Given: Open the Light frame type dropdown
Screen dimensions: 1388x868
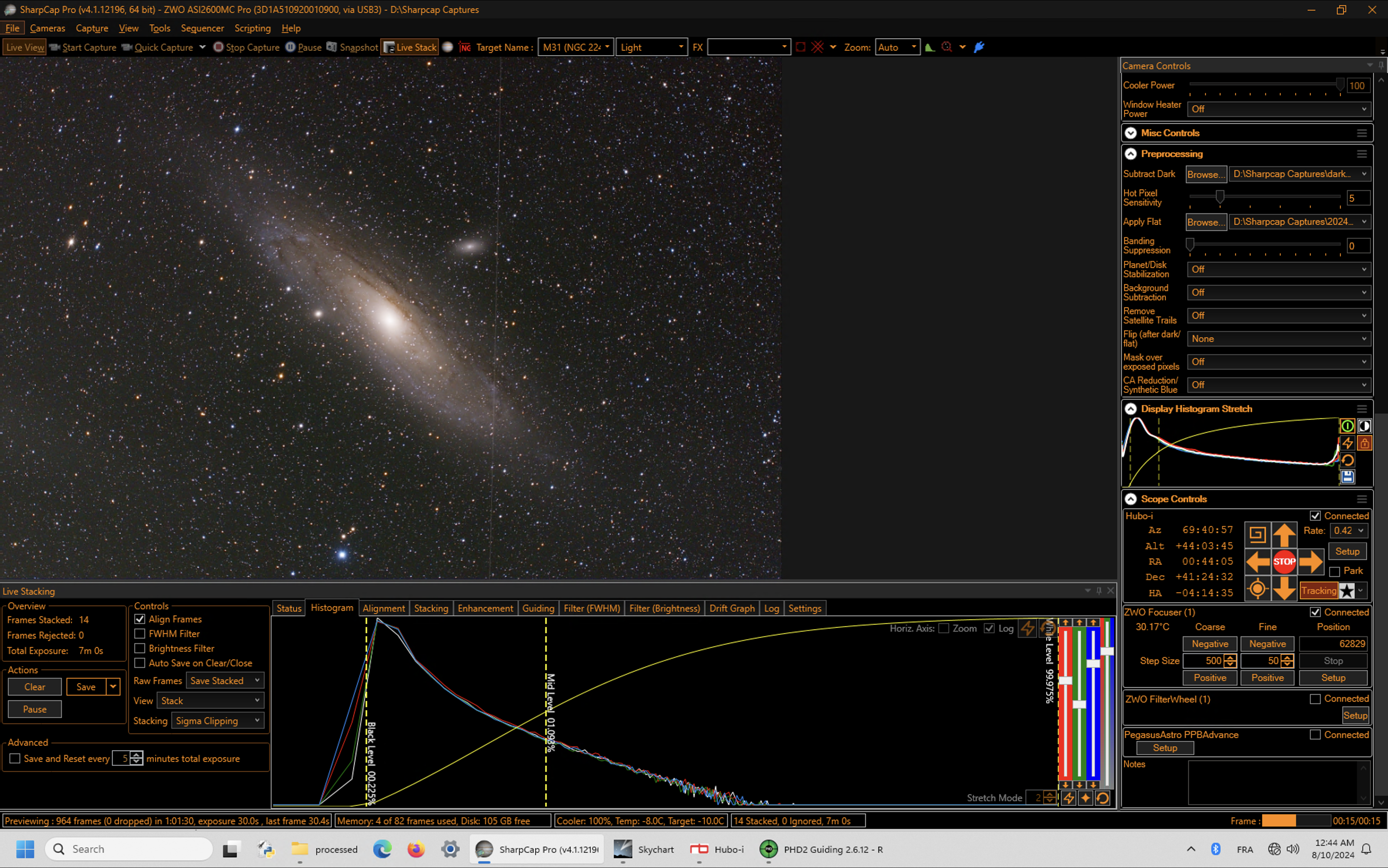Looking at the screenshot, I should tap(651, 47).
